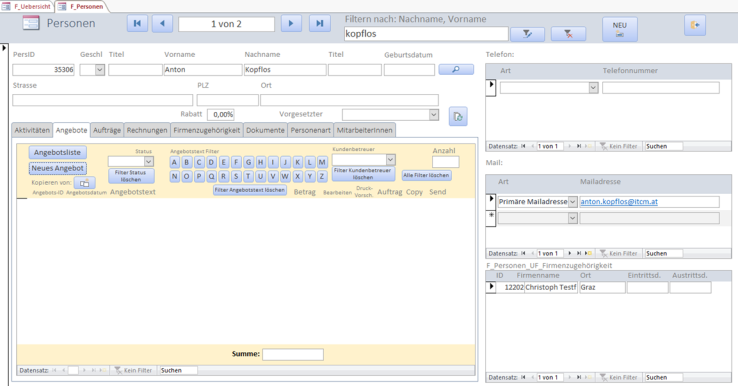Image resolution: width=738 pixels, height=386 pixels.
Task: Filter Angebotstext by letter K
Action: [297, 162]
